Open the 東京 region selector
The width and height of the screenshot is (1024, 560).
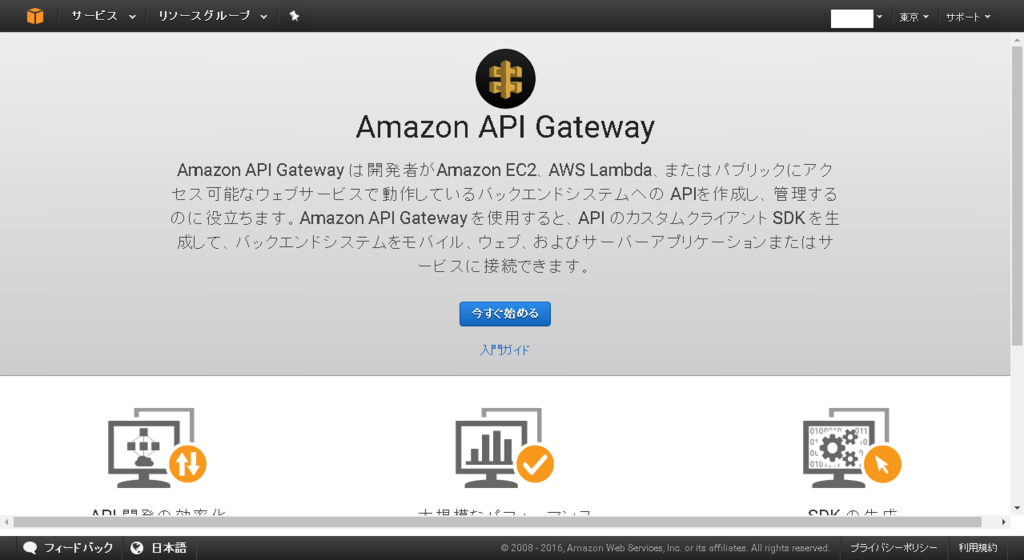tap(914, 17)
